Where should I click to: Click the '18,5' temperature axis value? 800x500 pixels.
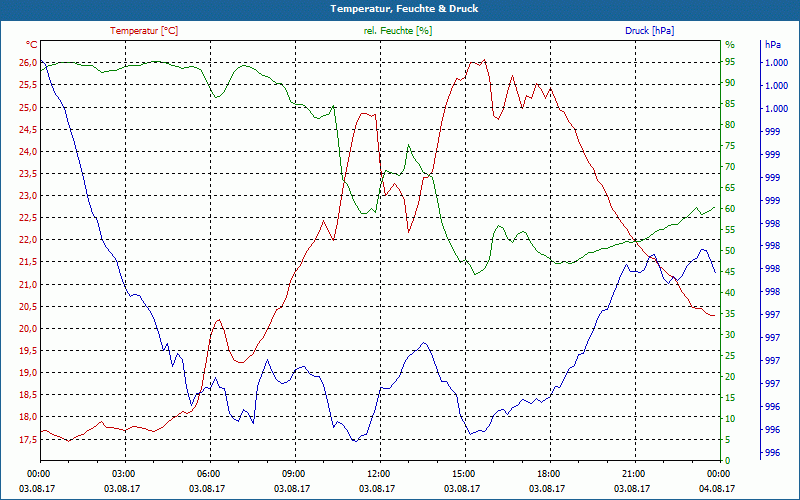[x=28, y=395]
